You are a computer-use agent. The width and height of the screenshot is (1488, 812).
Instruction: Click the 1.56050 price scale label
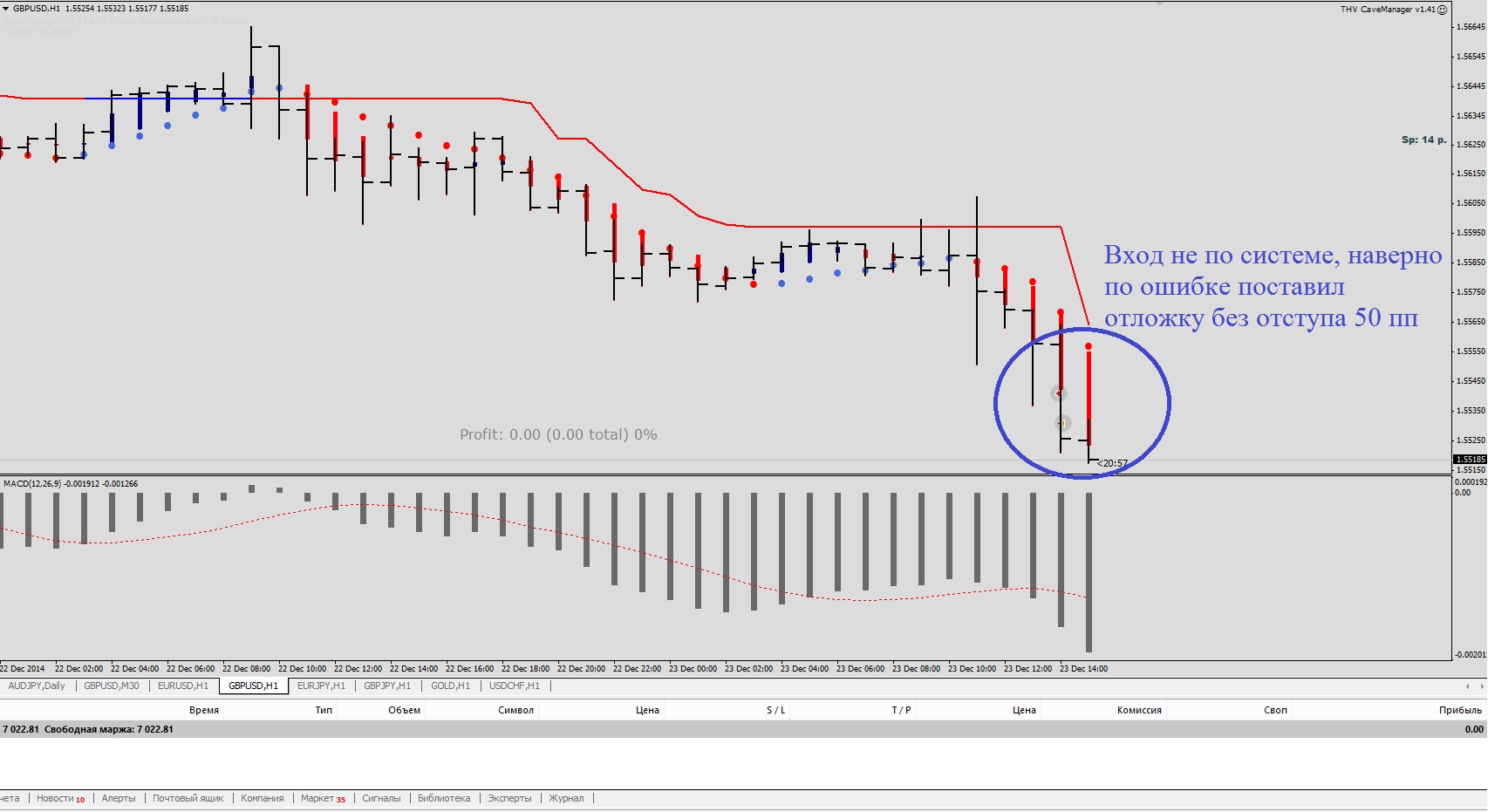pos(1471,202)
